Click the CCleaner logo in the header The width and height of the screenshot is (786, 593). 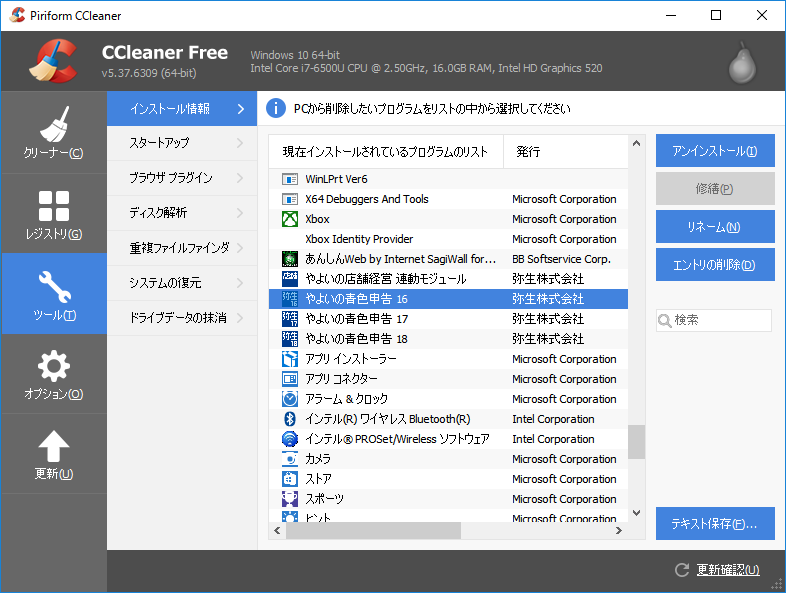pyautogui.click(x=54, y=61)
